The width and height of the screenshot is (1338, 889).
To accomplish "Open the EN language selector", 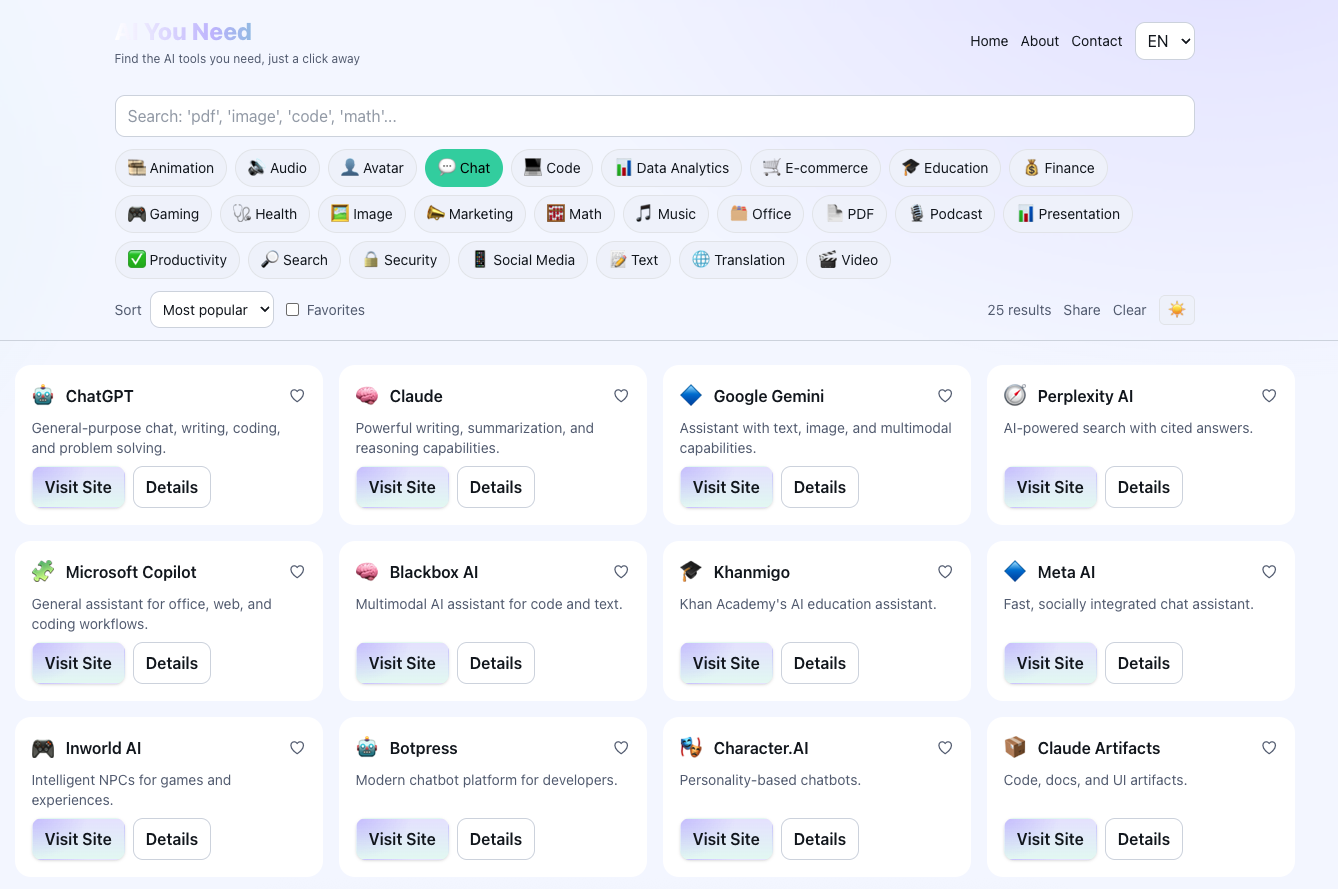I will [1165, 41].
